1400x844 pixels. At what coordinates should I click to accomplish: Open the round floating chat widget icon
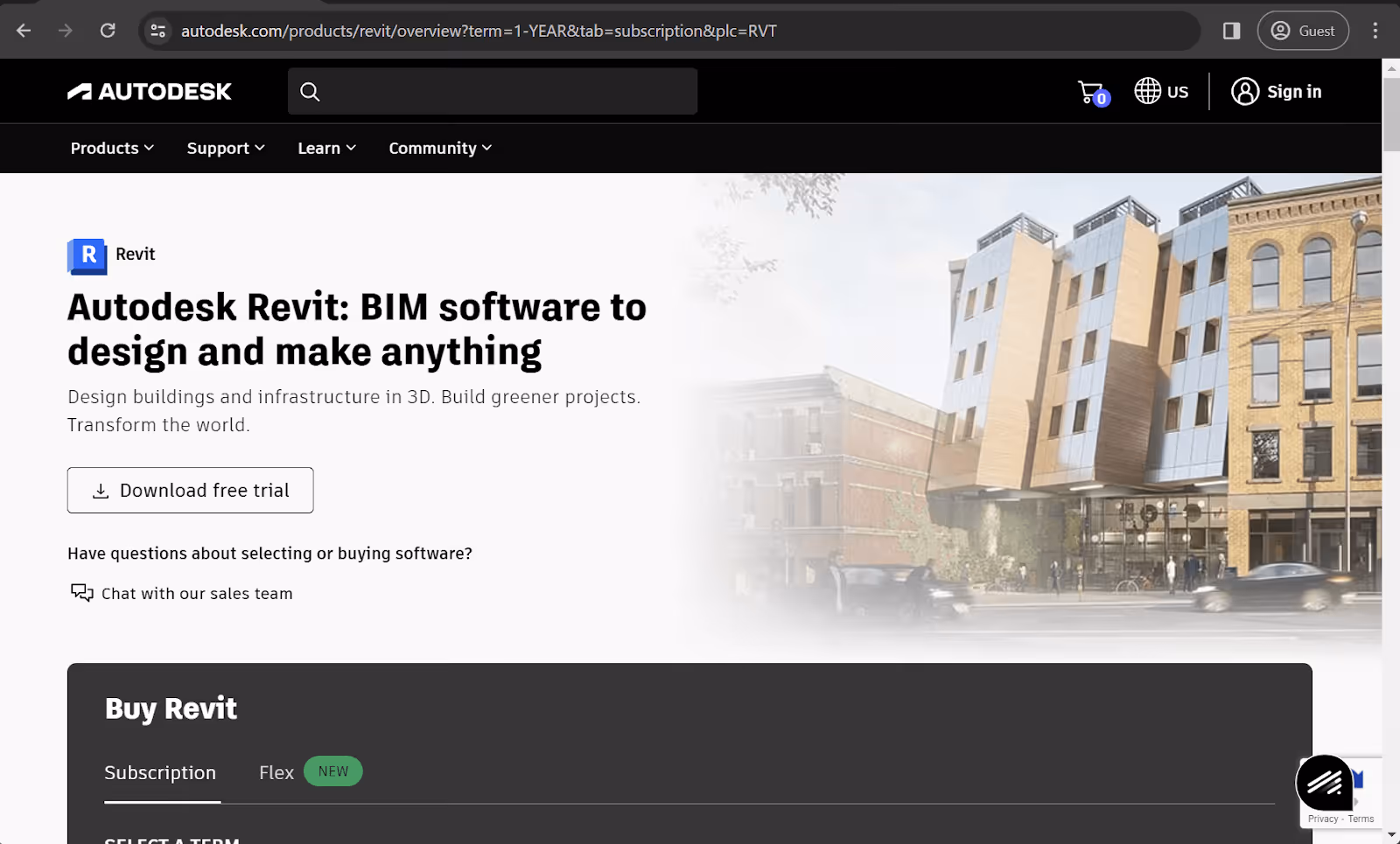[x=1325, y=783]
